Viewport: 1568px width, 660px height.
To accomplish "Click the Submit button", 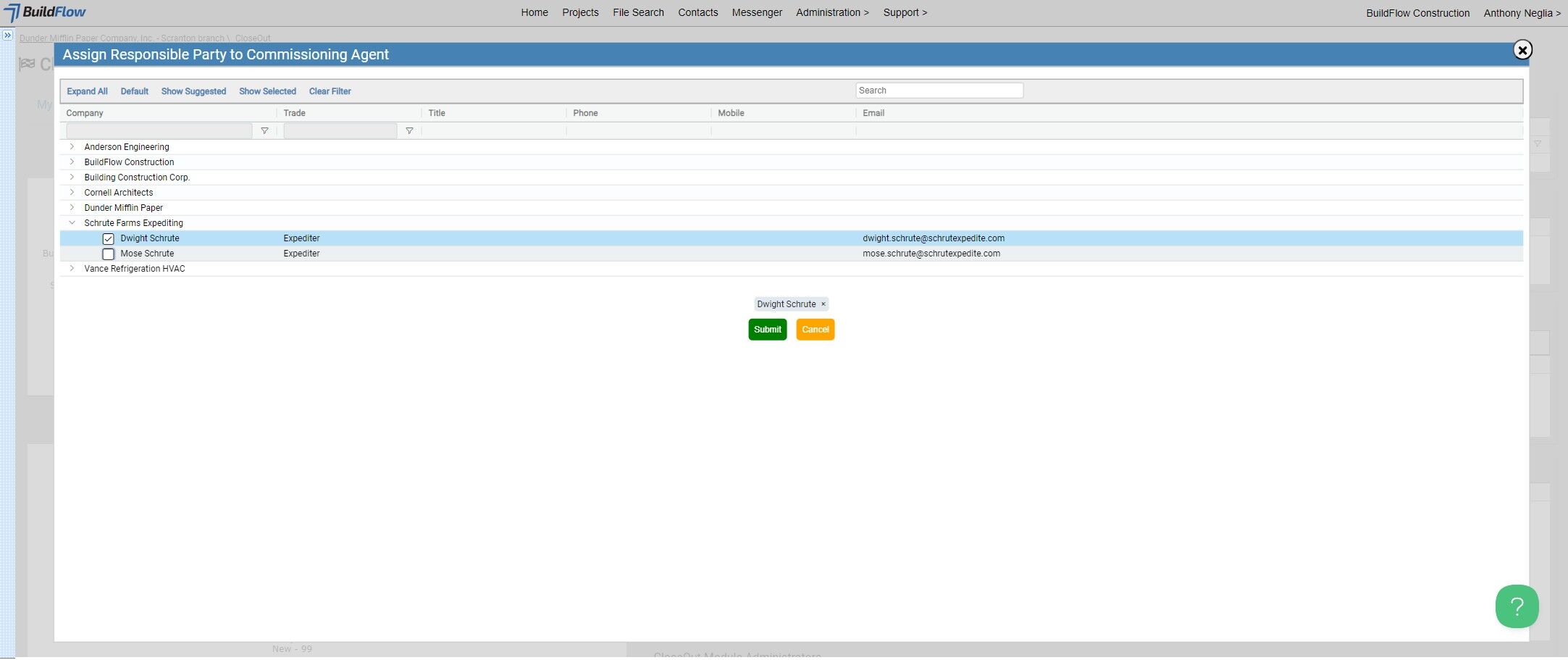I will (768, 330).
